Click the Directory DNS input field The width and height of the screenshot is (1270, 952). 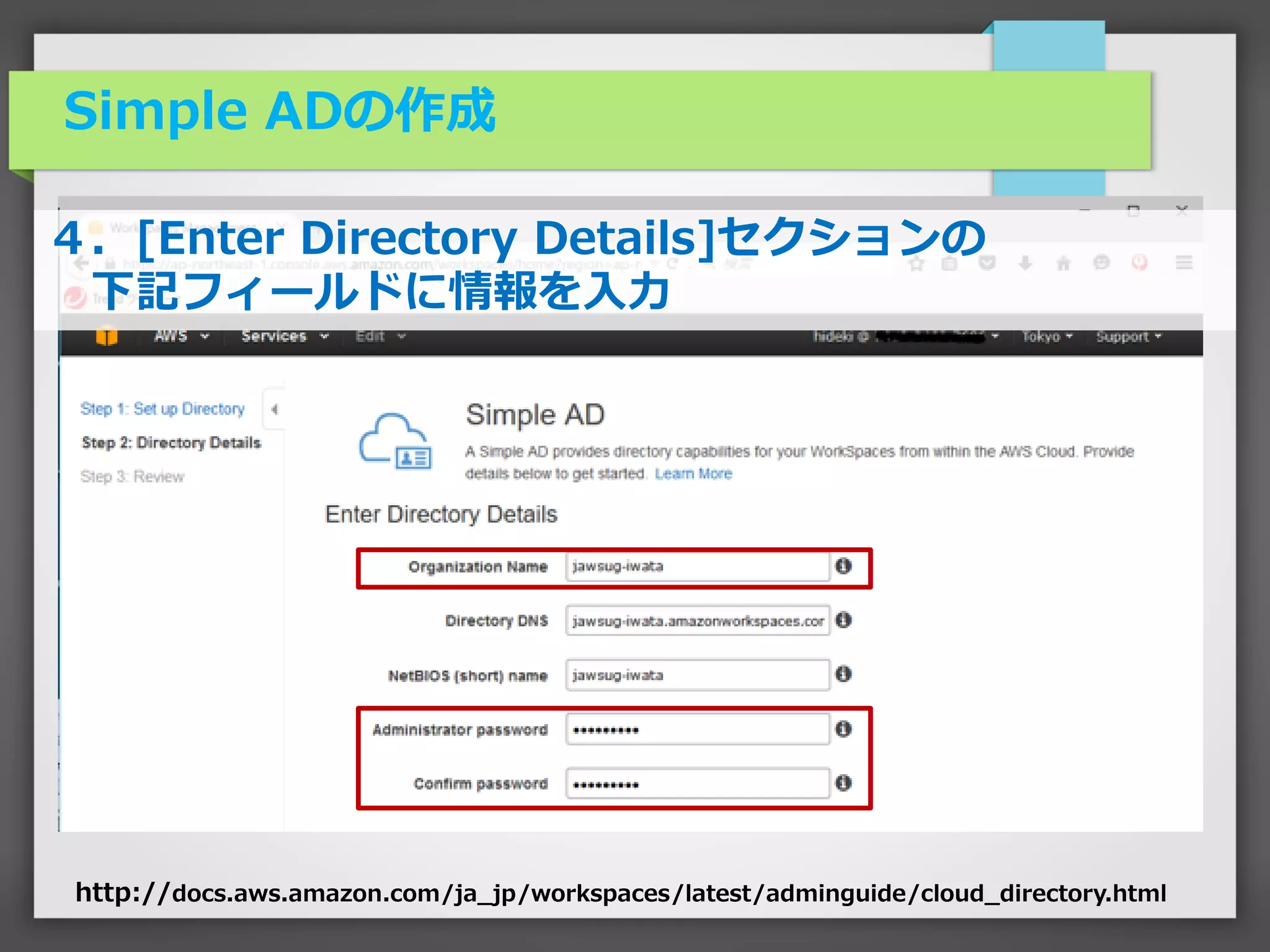(698, 620)
